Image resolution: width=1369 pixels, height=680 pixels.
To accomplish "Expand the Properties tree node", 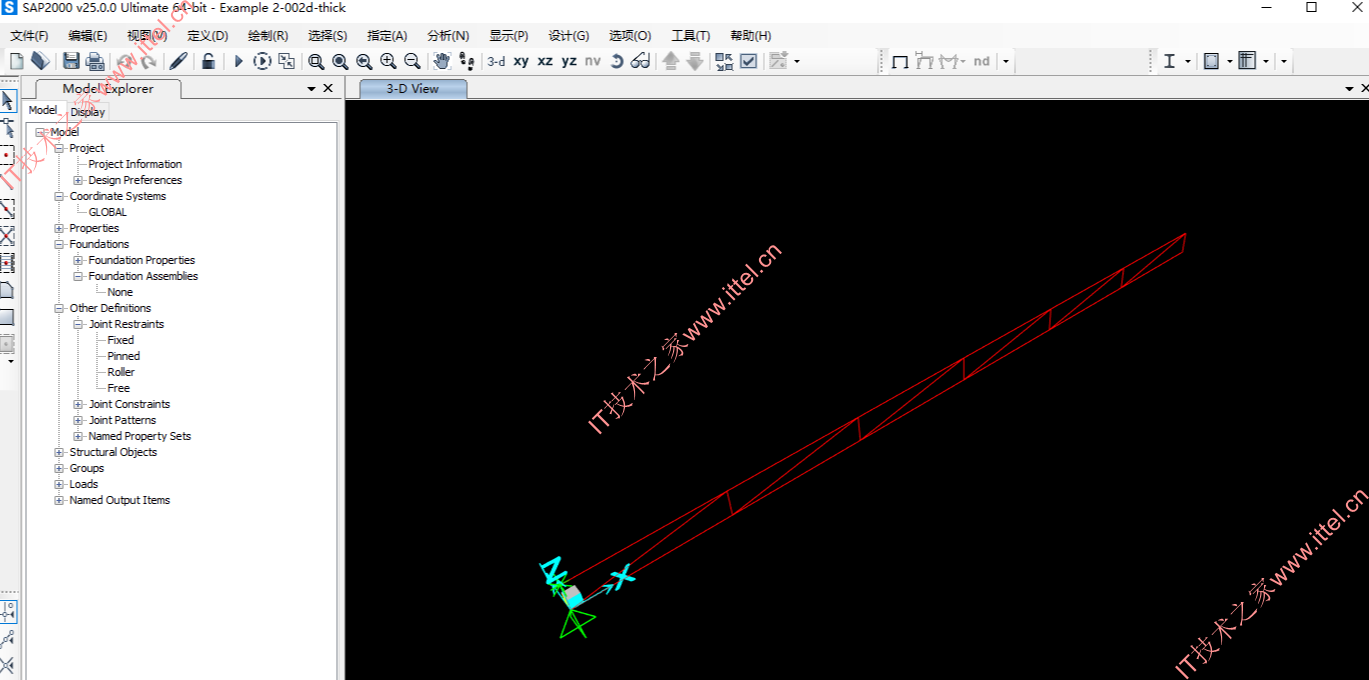I will pos(60,228).
